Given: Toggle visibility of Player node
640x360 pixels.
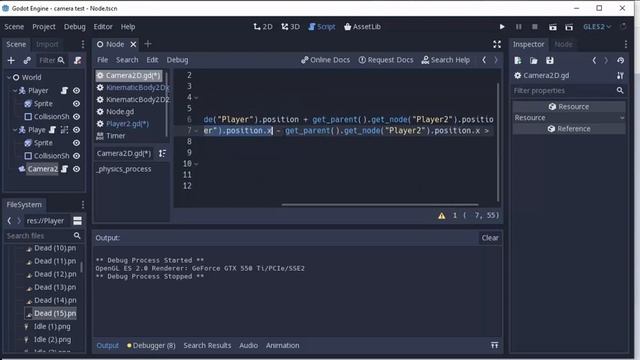Looking at the screenshot, I should [x=76, y=91].
